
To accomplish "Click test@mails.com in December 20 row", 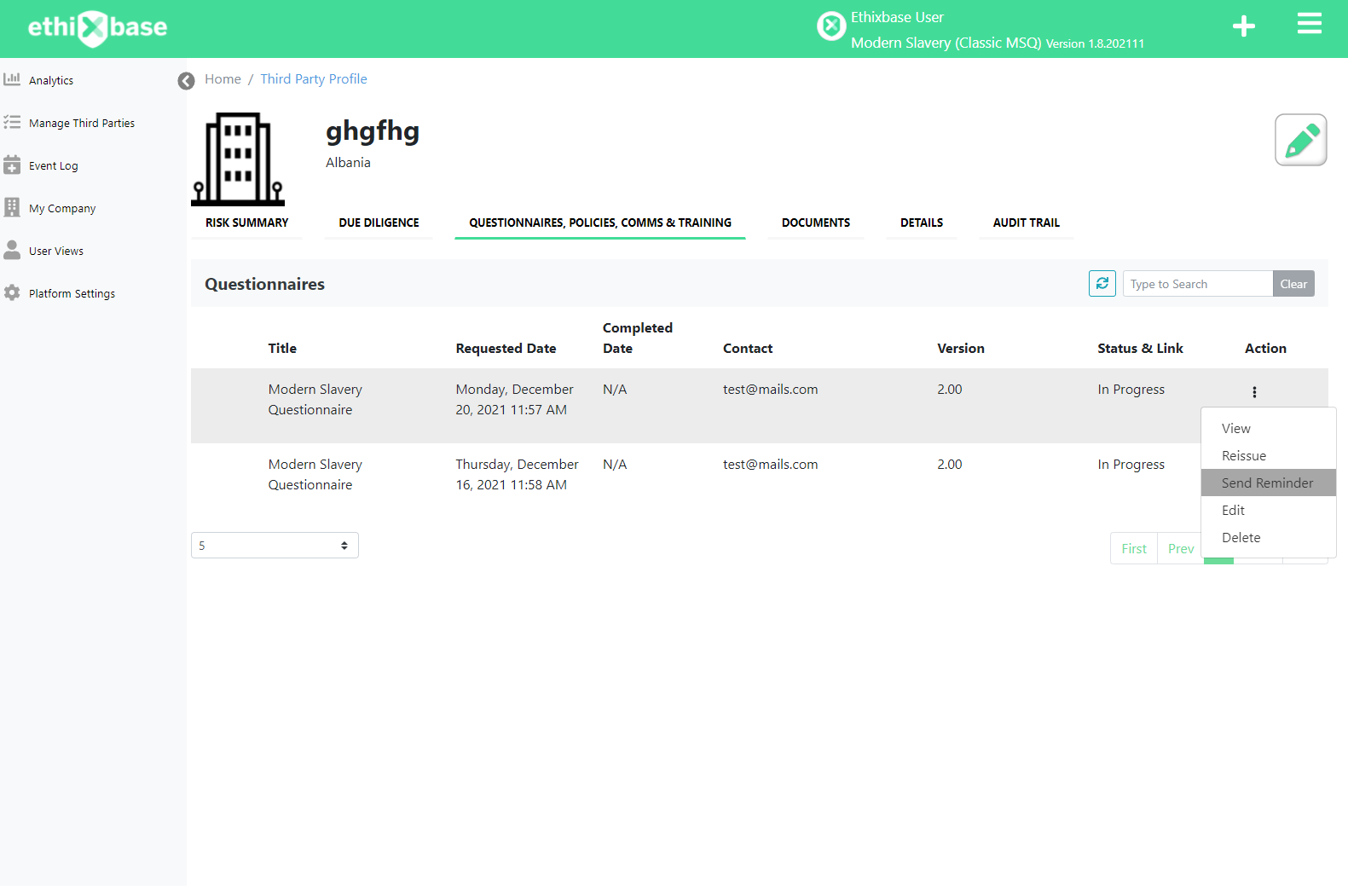I will coord(770,389).
